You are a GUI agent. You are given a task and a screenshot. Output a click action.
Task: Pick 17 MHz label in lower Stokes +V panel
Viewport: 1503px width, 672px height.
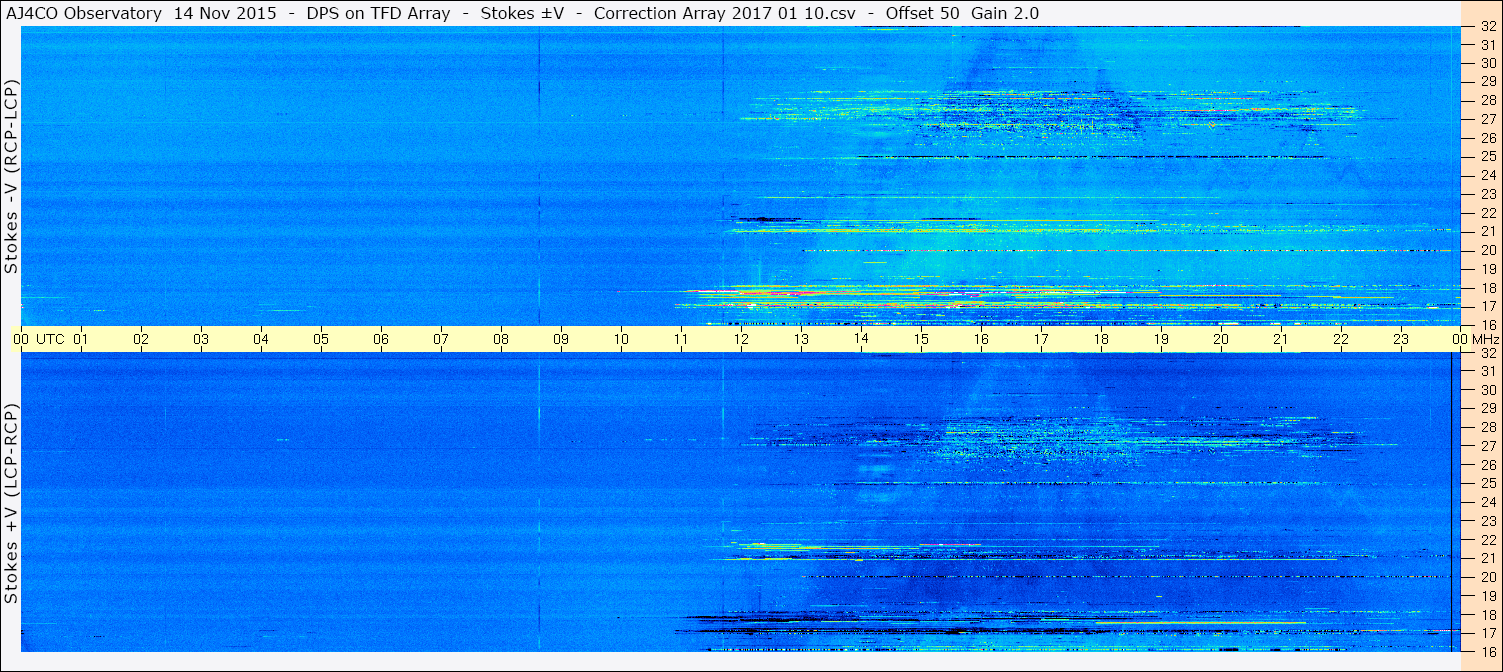(x=1488, y=633)
